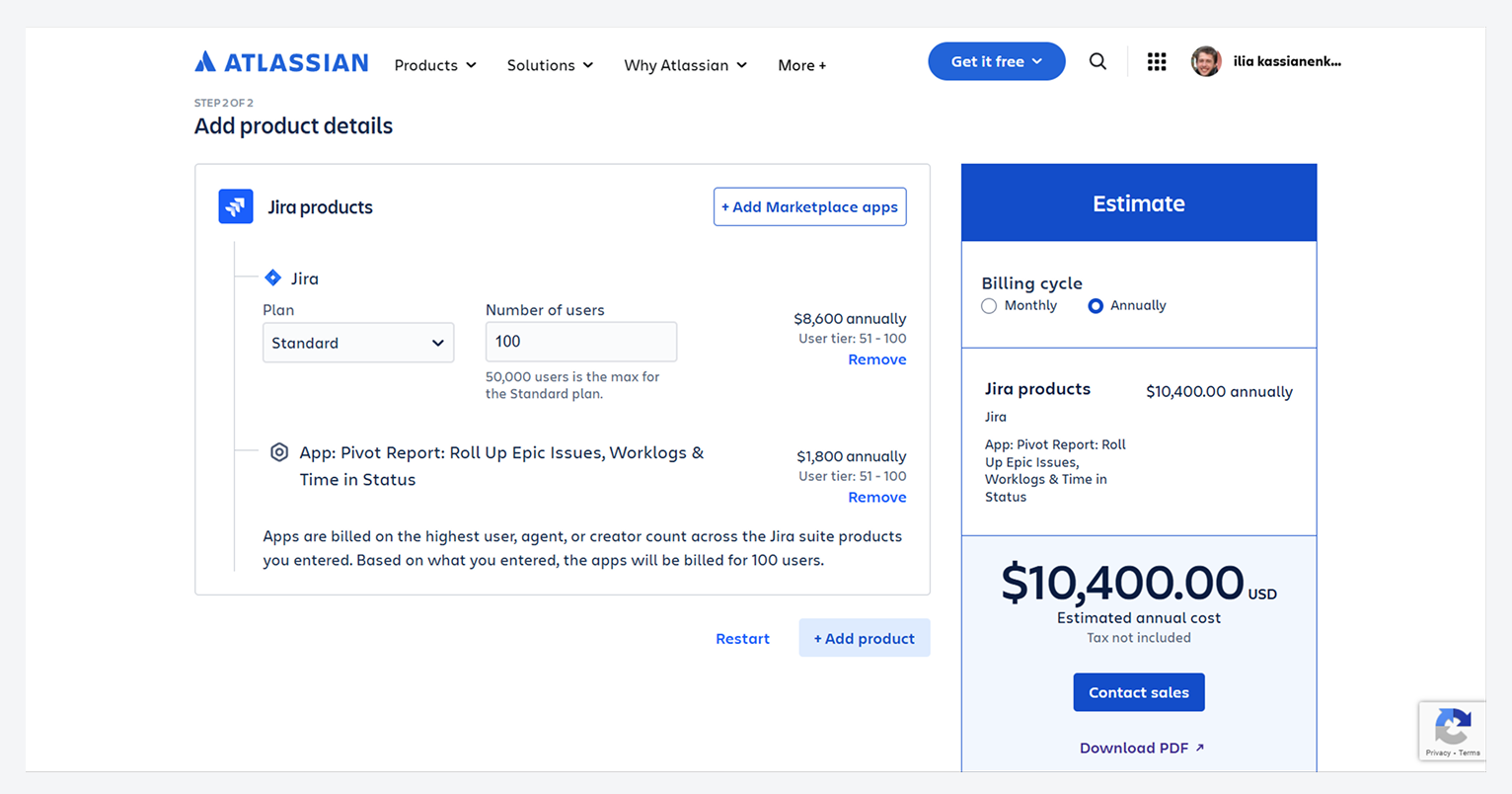Click the STEP 2 OF 2 label

(224, 103)
